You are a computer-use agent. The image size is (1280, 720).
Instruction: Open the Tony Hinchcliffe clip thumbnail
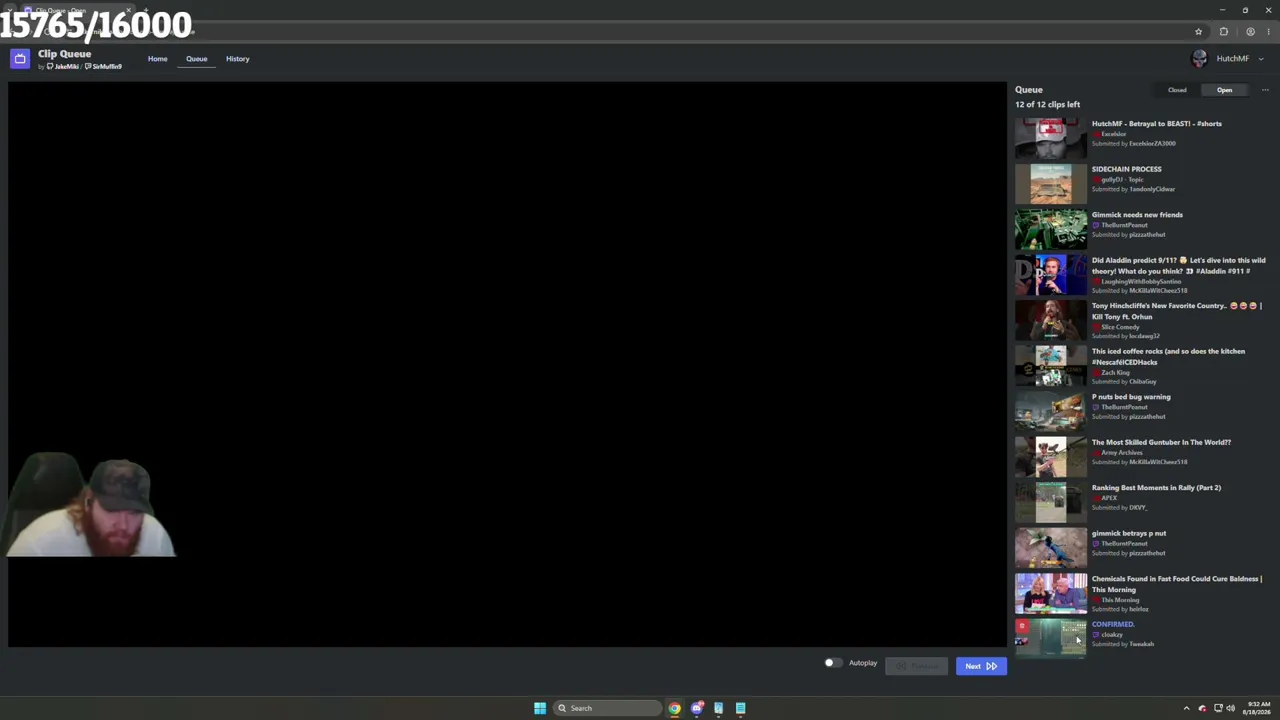(1051, 320)
